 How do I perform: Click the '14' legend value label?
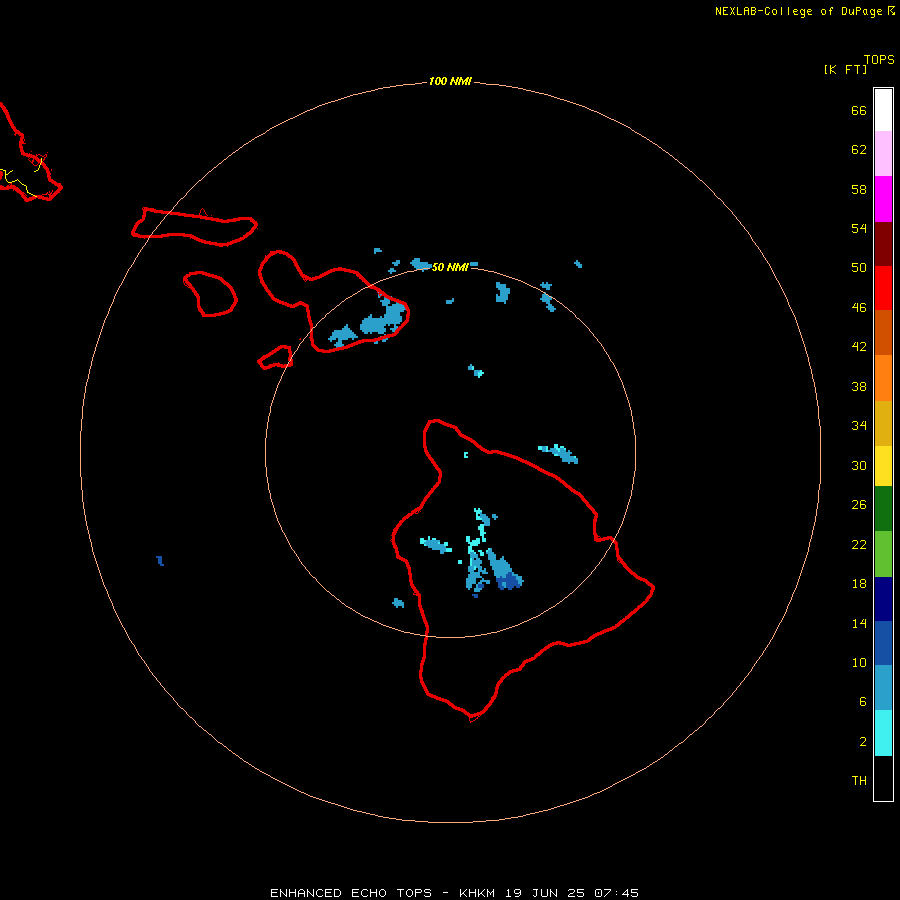(859, 624)
